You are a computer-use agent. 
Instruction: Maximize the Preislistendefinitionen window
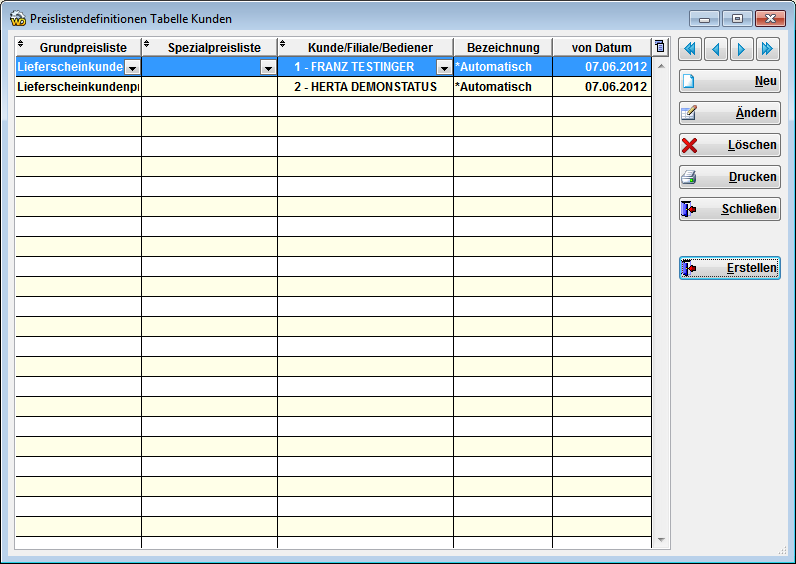[x=737, y=19]
